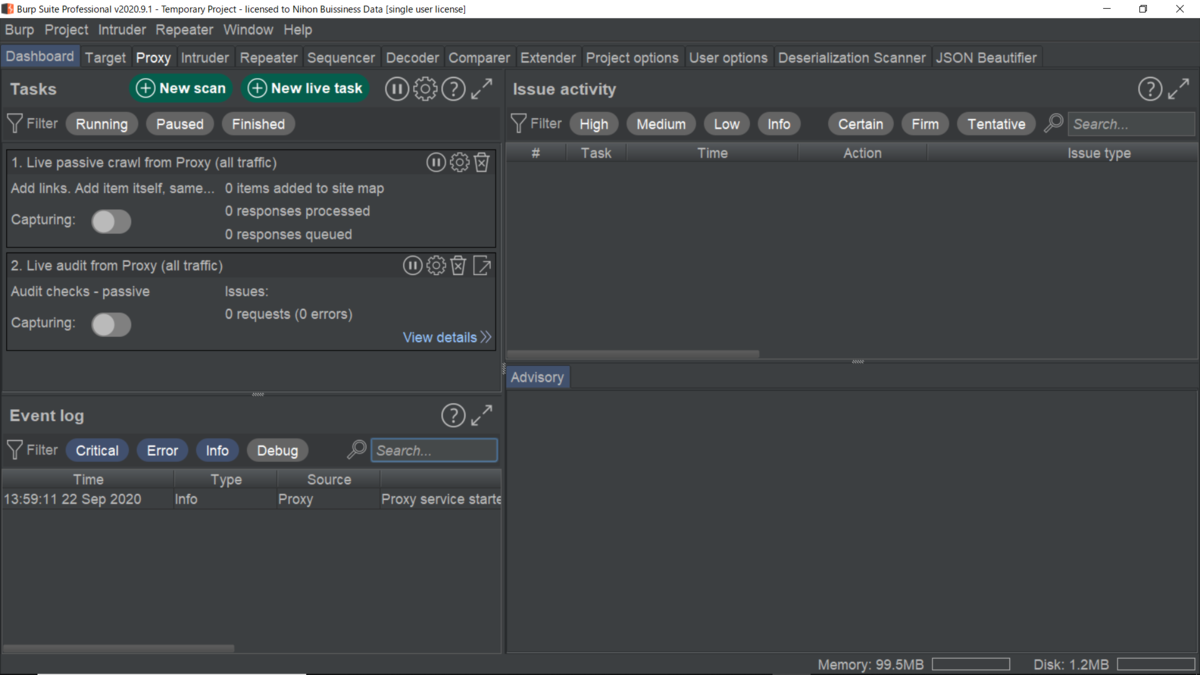1200x675 pixels.
Task: Switch to the Sequencer tab
Action: [341, 57]
